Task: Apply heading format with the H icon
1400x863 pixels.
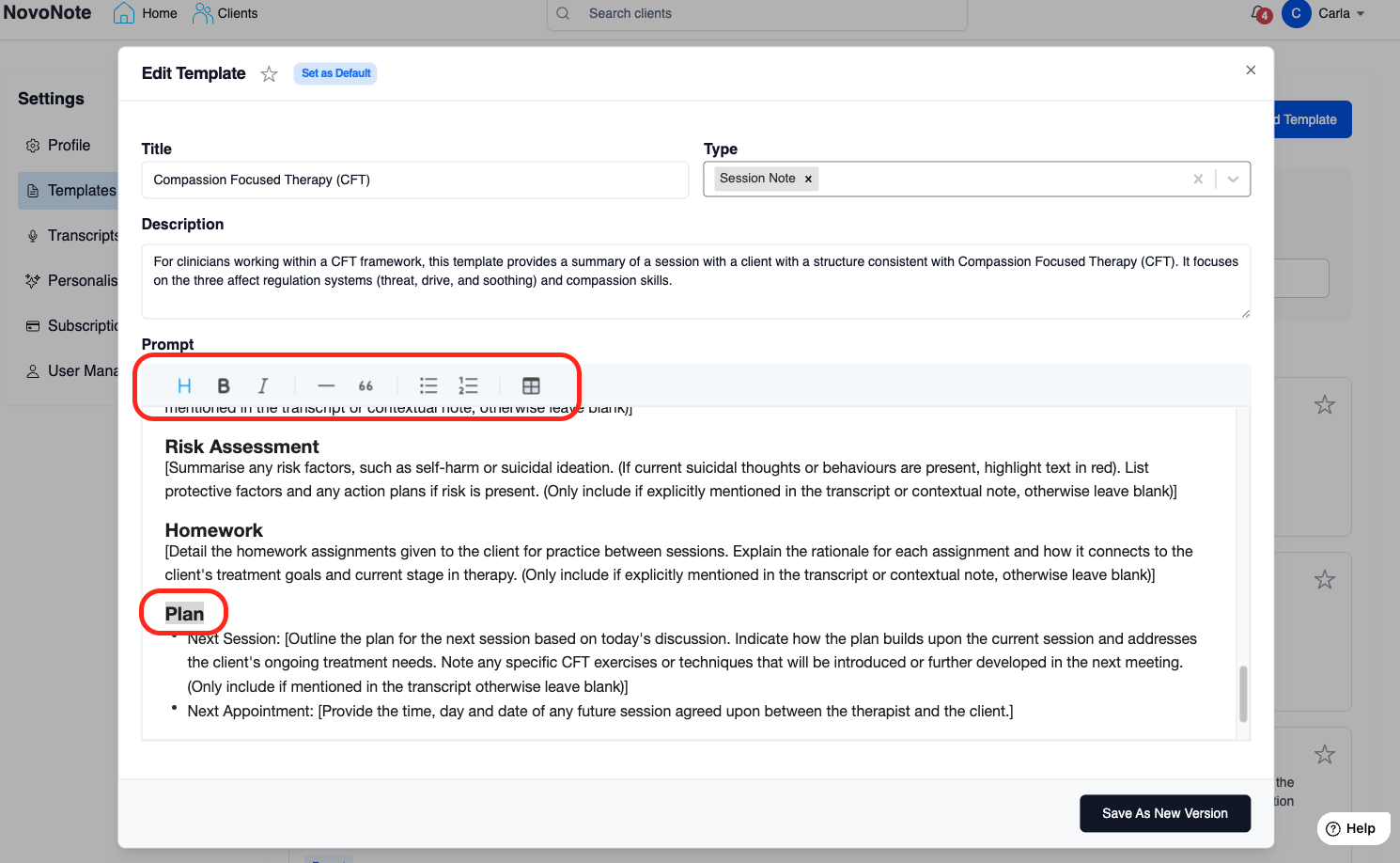Action: tap(184, 385)
